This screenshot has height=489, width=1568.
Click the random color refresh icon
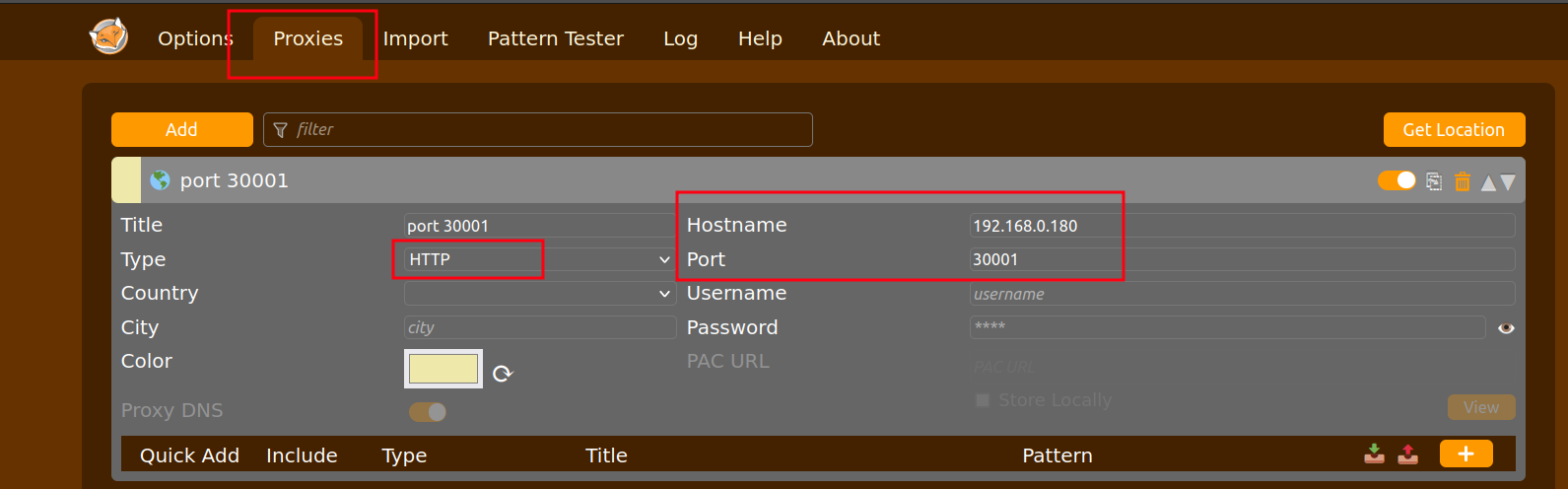click(503, 374)
